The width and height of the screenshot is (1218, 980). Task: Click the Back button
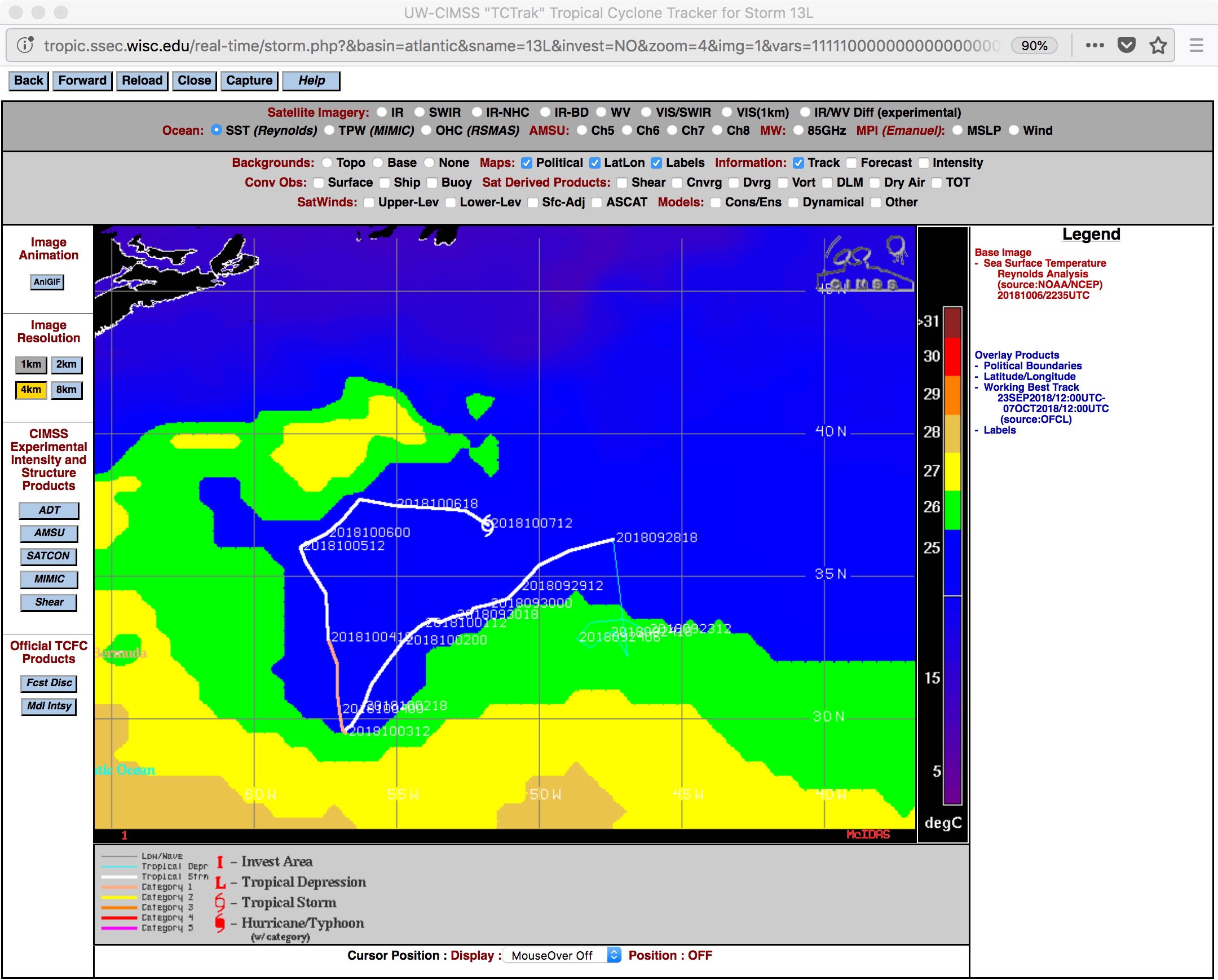click(x=29, y=81)
